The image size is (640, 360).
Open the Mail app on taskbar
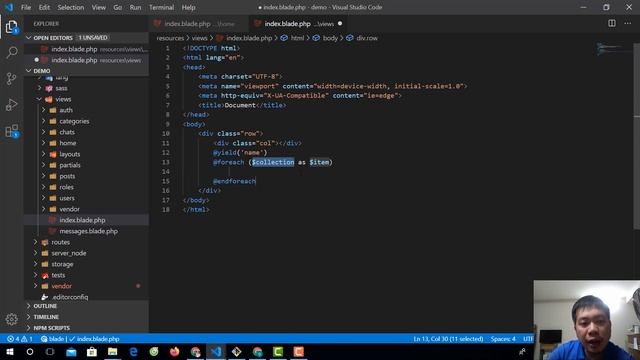point(71,351)
